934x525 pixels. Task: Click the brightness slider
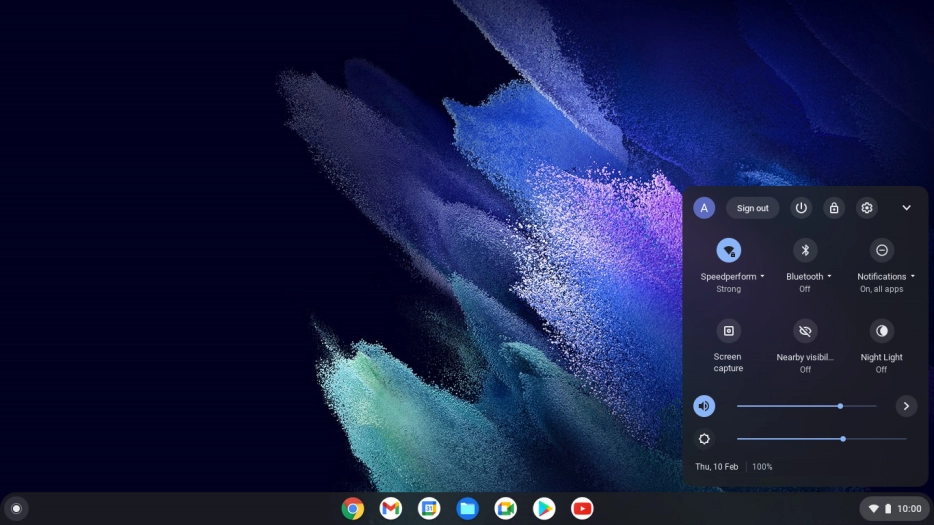coord(820,439)
